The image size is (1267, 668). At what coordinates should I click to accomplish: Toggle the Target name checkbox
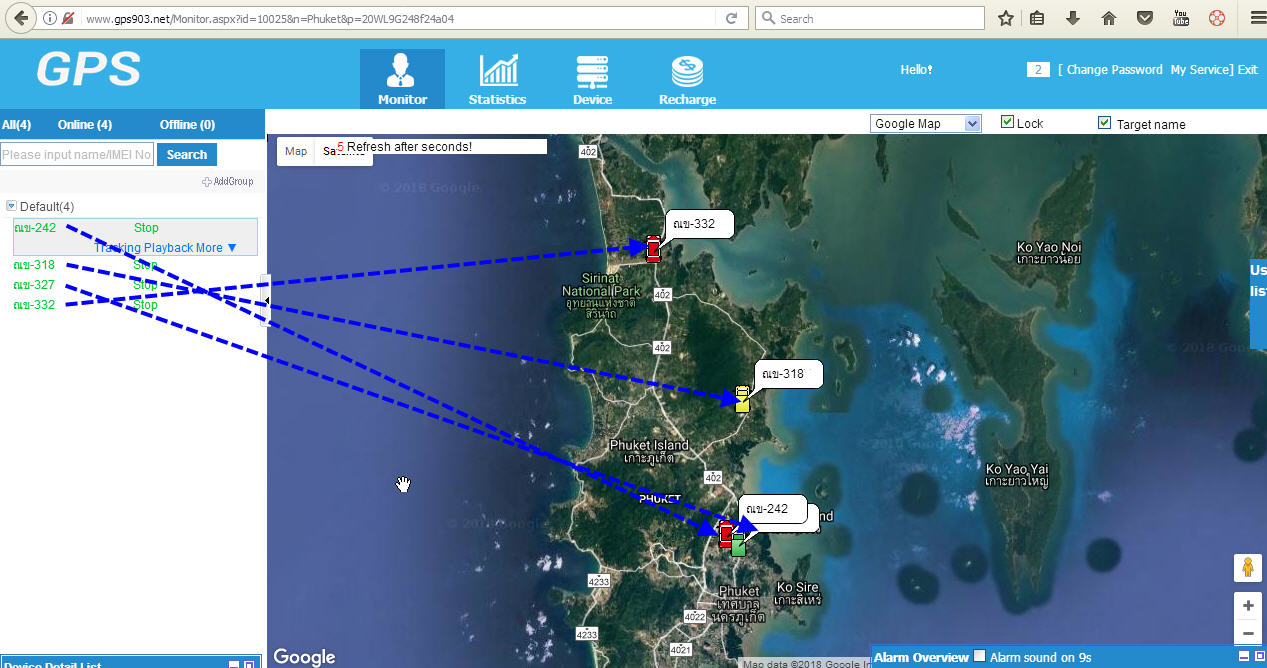(x=1104, y=123)
